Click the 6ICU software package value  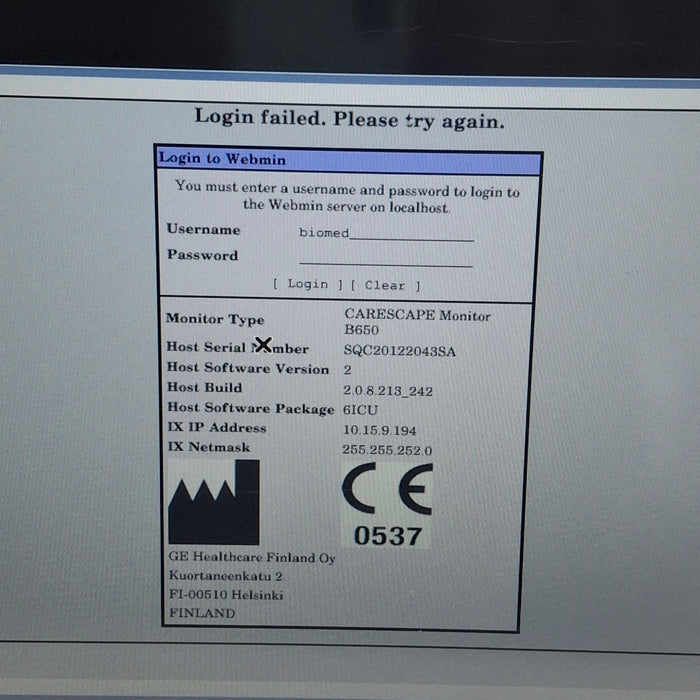(361, 409)
